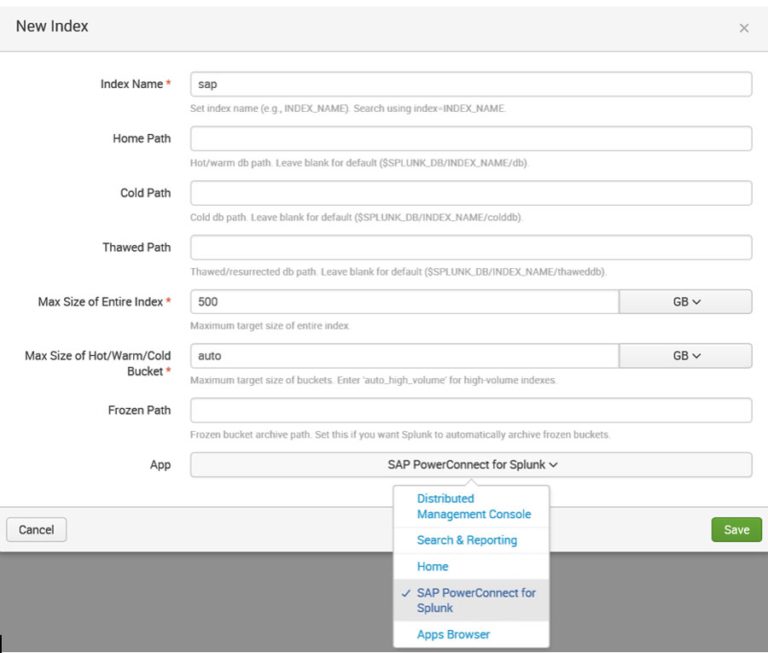Close the New Index dialog
The height and width of the screenshot is (653, 768).
click(x=743, y=28)
